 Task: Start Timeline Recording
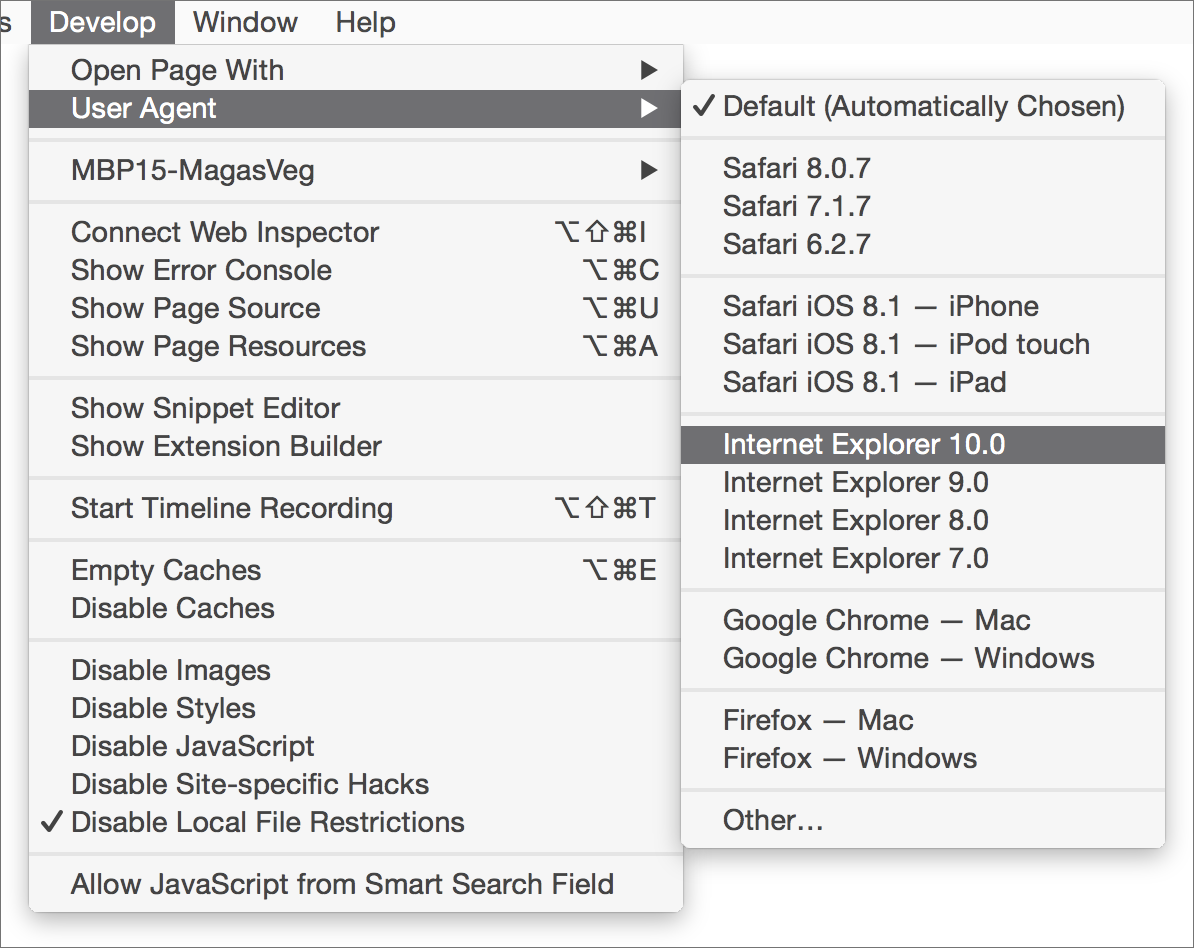click(356, 509)
